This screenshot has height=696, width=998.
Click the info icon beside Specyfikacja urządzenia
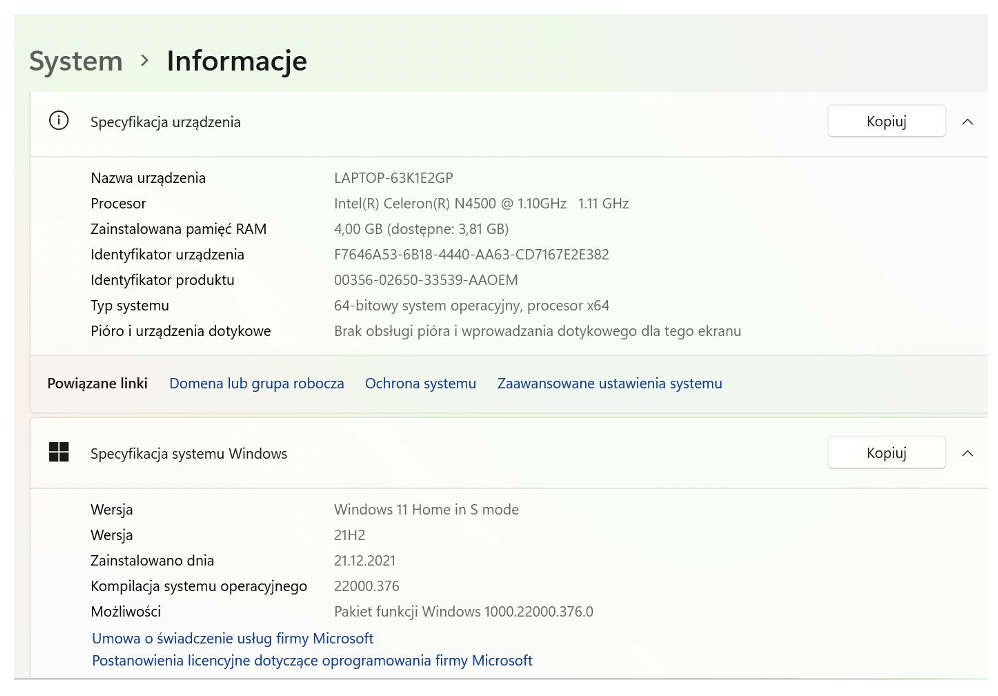click(59, 120)
